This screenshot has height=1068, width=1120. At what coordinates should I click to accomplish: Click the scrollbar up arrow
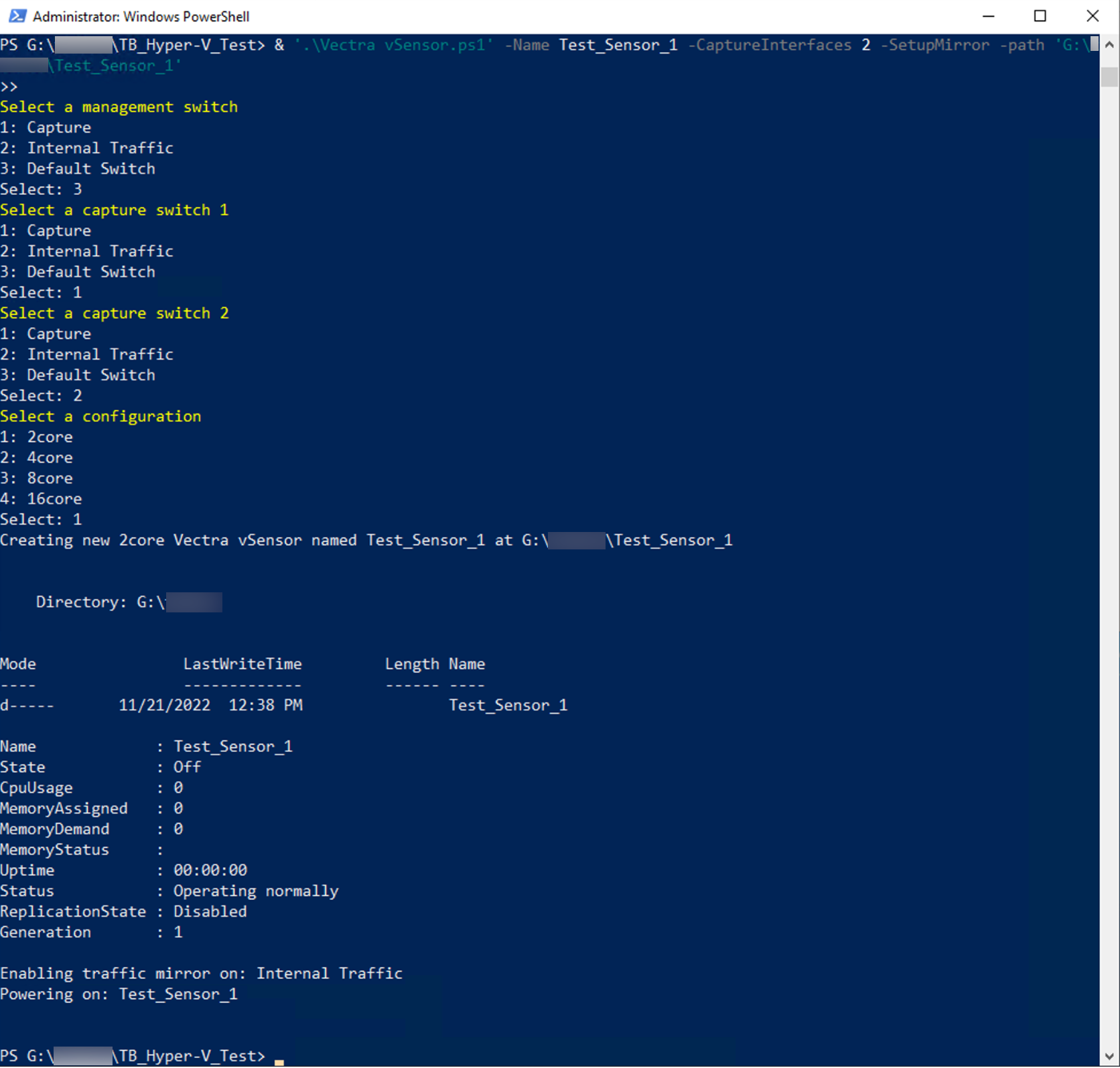coord(1109,44)
